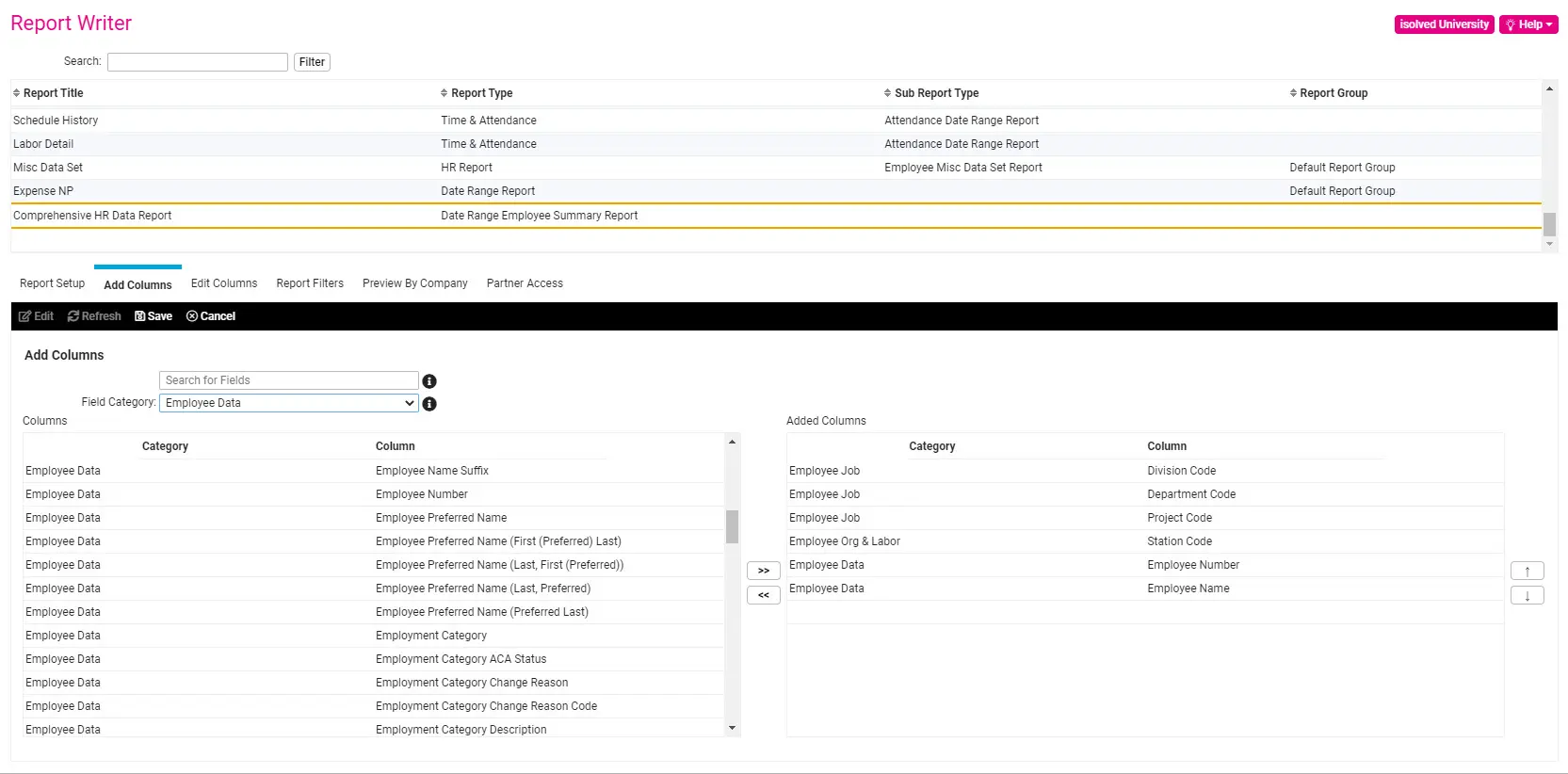Select Employee Preferred Name column
Viewport: 1568px width, 774px height.
[374, 518]
